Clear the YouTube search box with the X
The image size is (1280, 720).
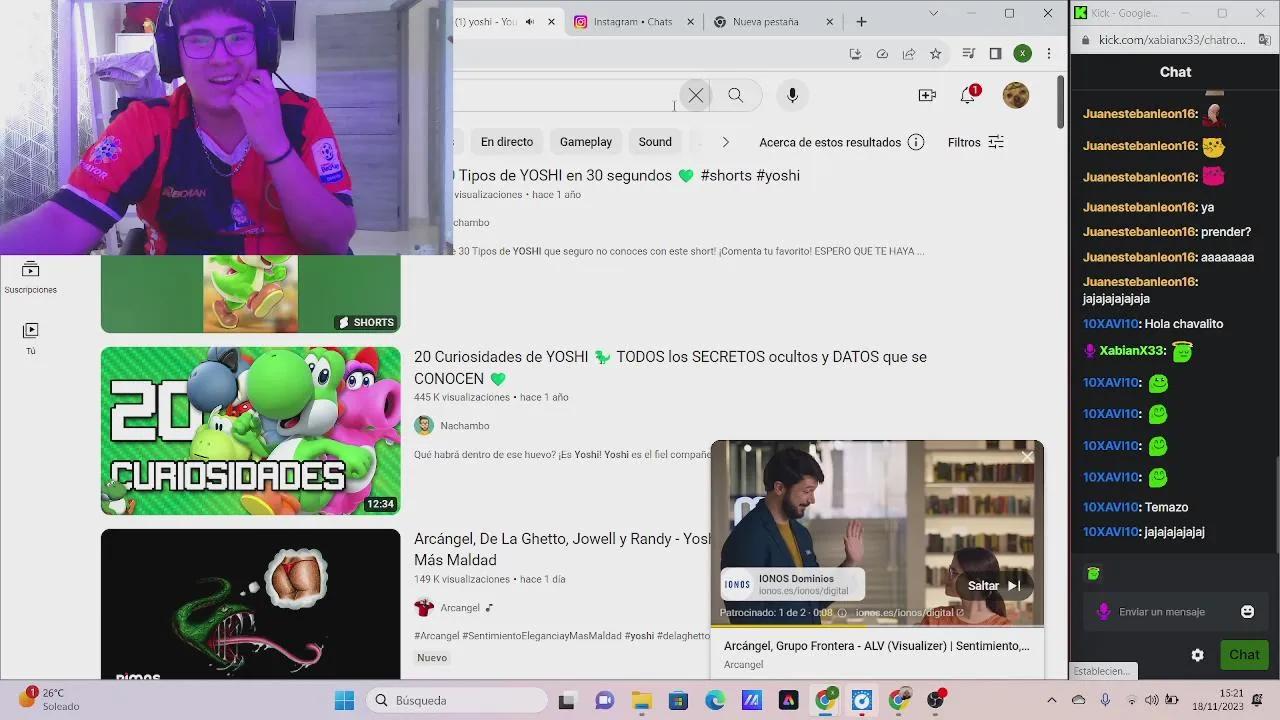point(696,95)
